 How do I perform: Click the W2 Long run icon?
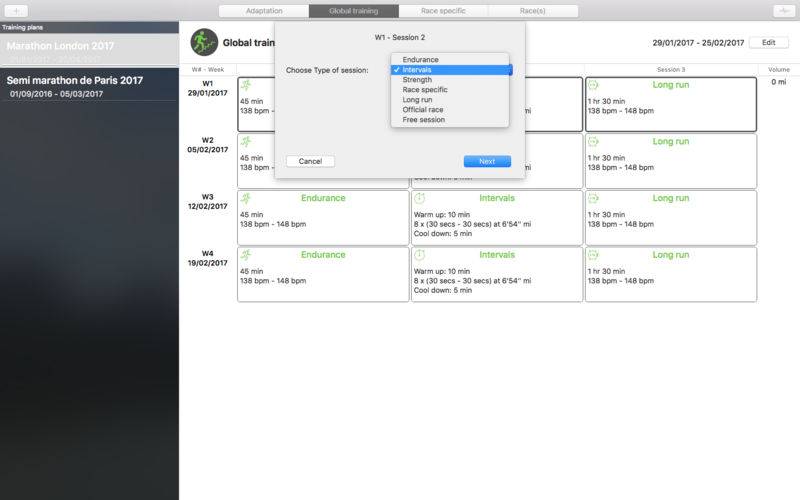click(593, 141)
